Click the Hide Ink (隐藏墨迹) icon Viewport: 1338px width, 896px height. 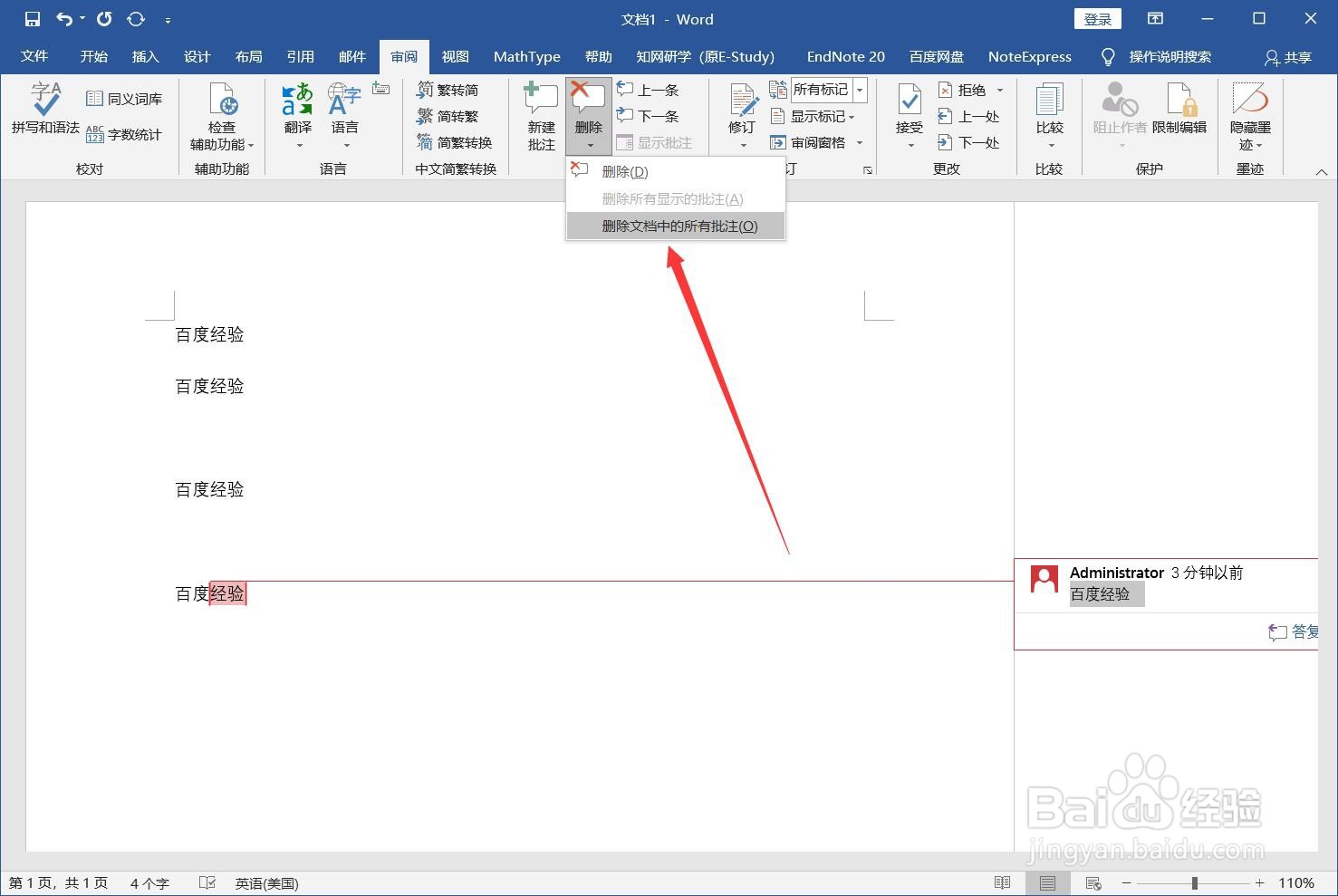[x=1250, y=99]
